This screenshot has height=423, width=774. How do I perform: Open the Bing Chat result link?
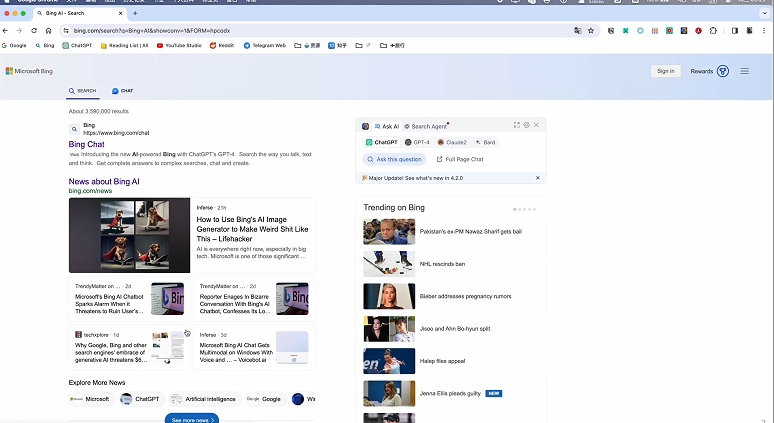click(x=86, y=144)
